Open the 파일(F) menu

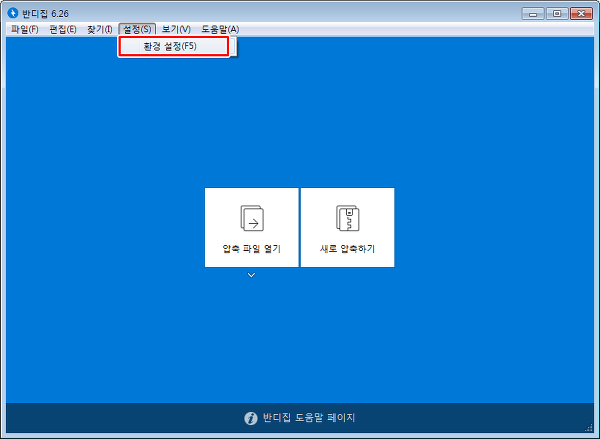coord(24,29)
